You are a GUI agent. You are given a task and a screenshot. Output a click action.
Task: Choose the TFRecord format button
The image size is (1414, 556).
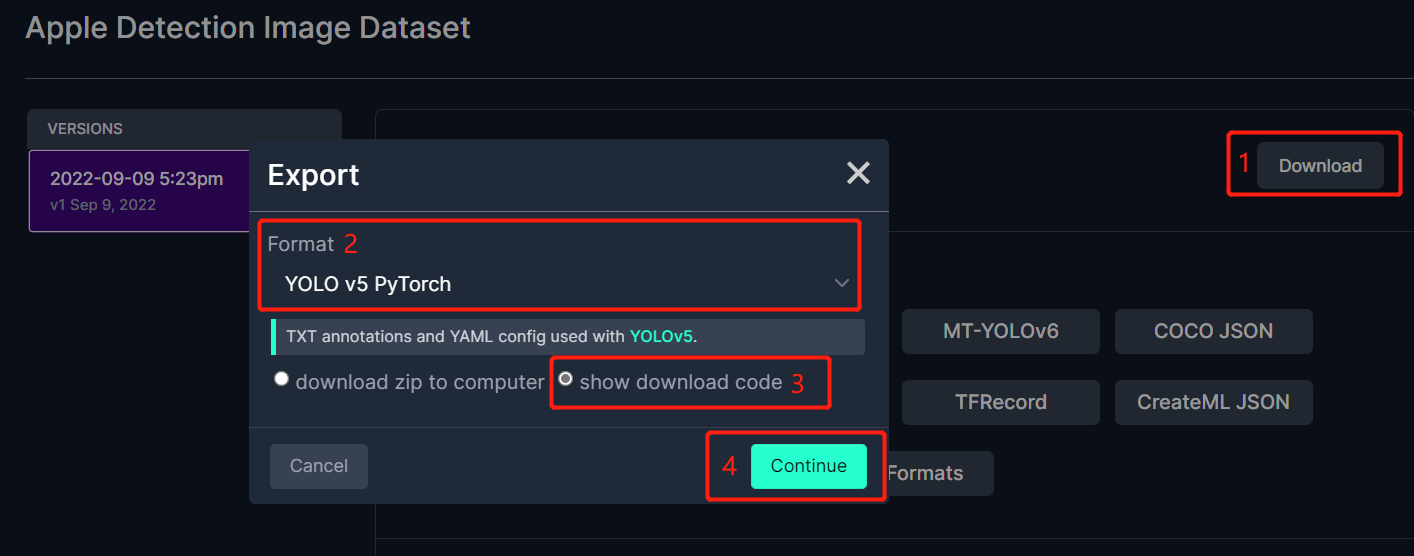point(1001,402)
